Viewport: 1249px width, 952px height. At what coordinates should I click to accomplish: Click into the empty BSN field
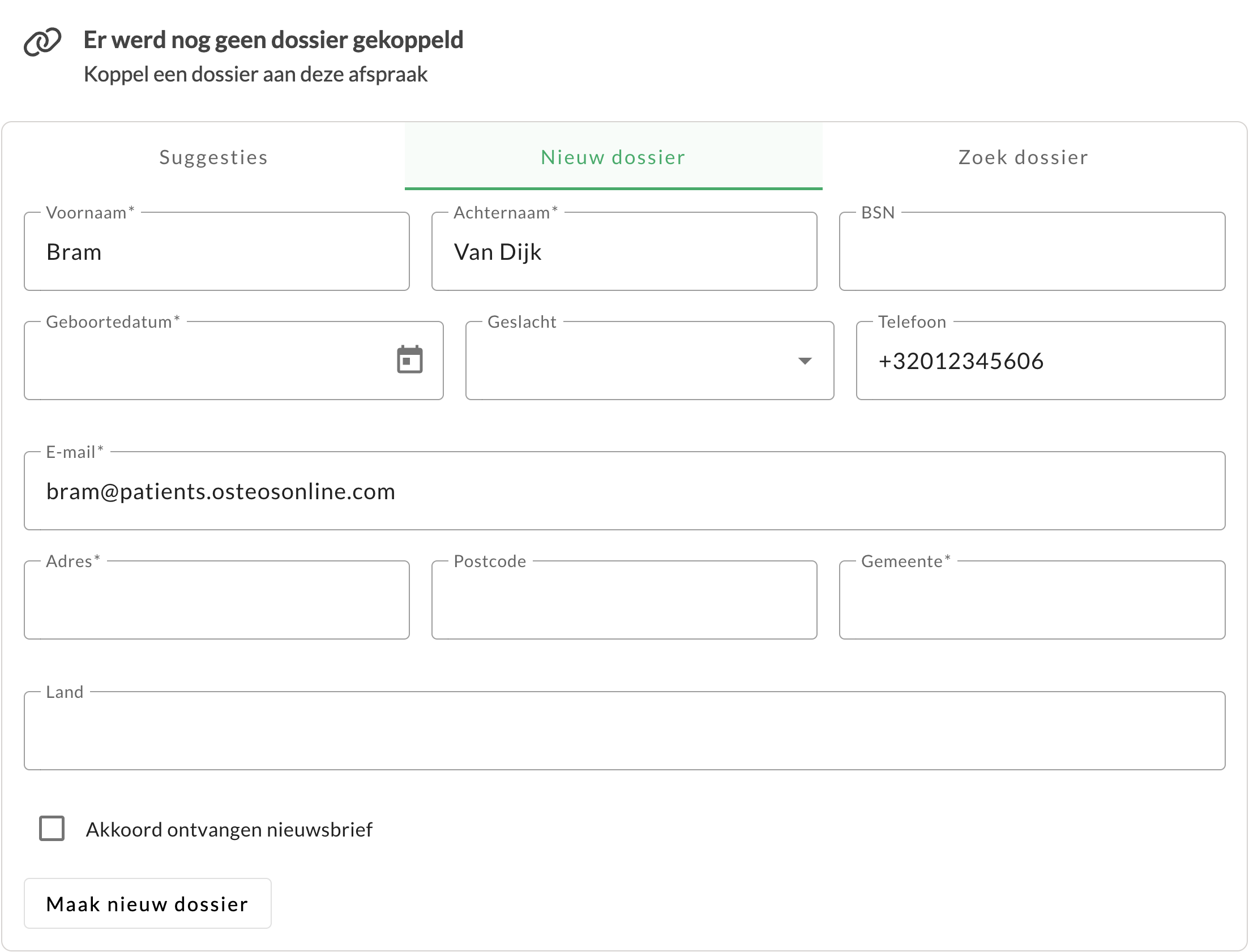tap(1032, 252)
